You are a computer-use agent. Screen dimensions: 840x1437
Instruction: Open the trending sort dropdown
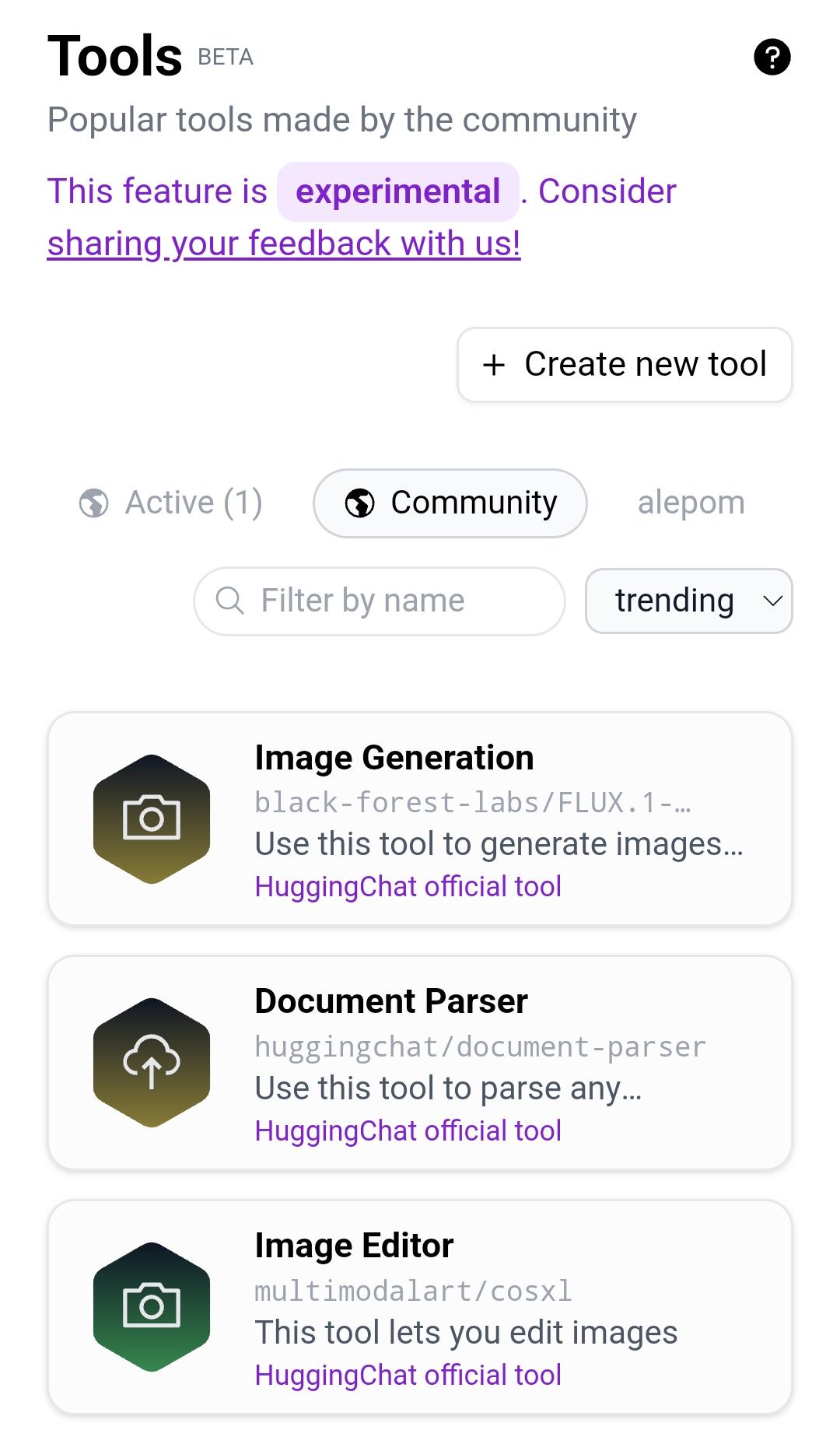[689, 601]
